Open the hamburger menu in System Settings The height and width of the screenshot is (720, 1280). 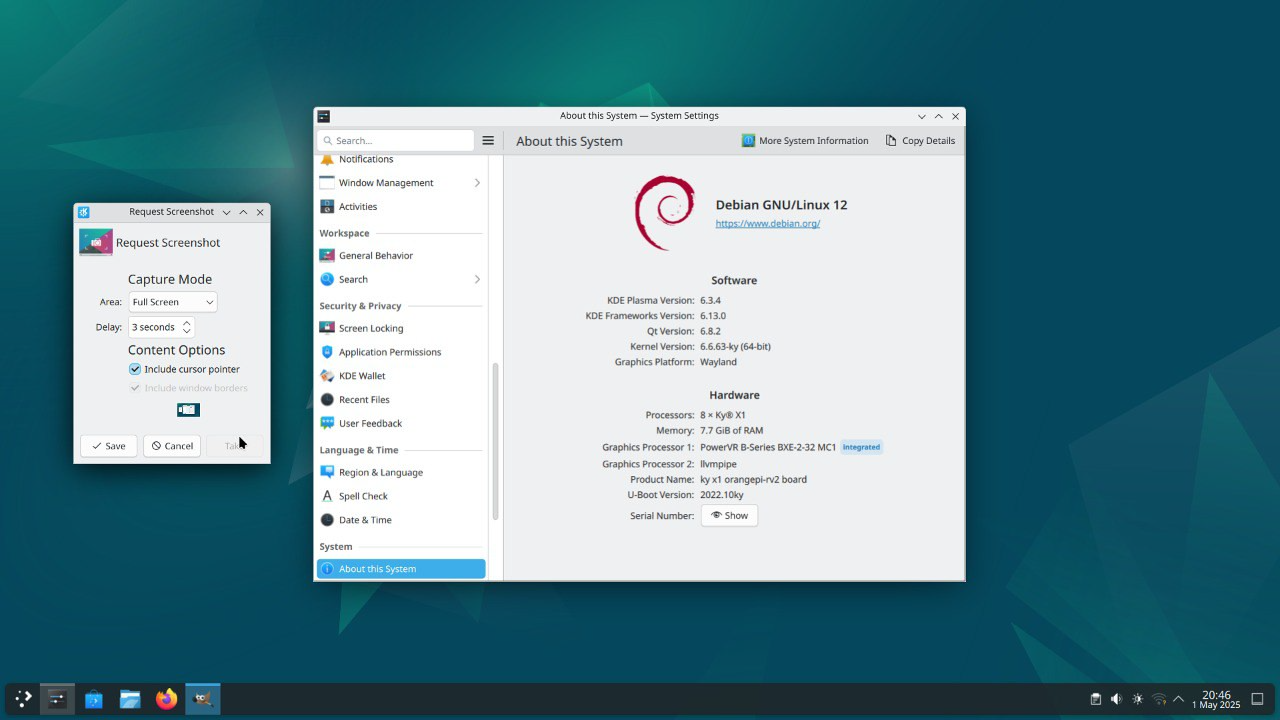pos(488,141)
